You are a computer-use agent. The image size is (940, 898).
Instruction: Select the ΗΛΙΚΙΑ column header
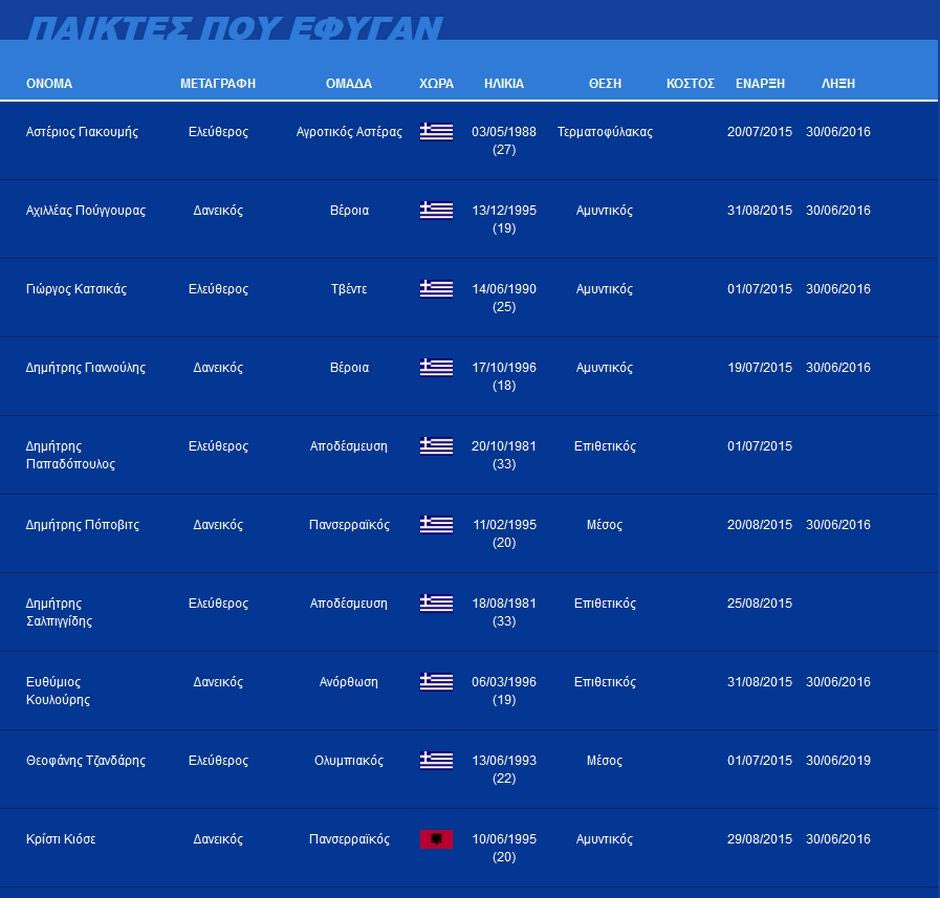click(504, 84)
